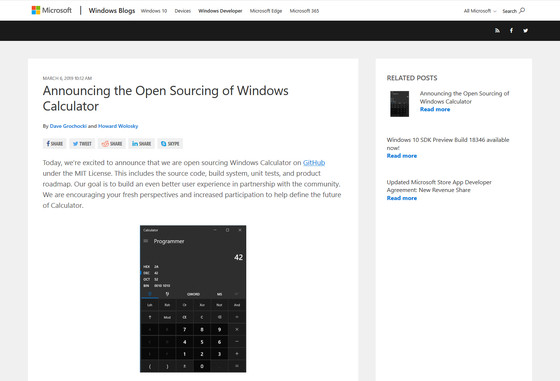The width and height of the screenshot is (560, 381).
Task: Open the Microsoft Store App Developer Agreement post
Action: click(x=439, y=186)
